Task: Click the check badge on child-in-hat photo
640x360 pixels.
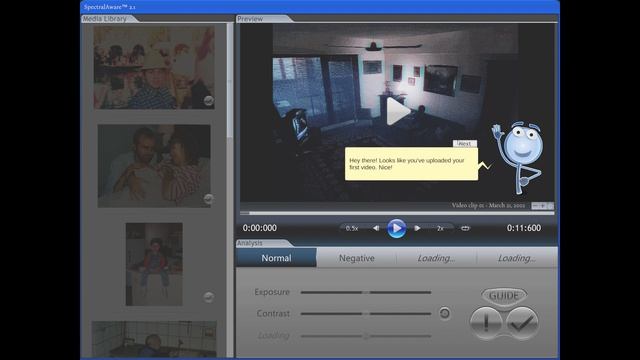Action: pos(209,100)
